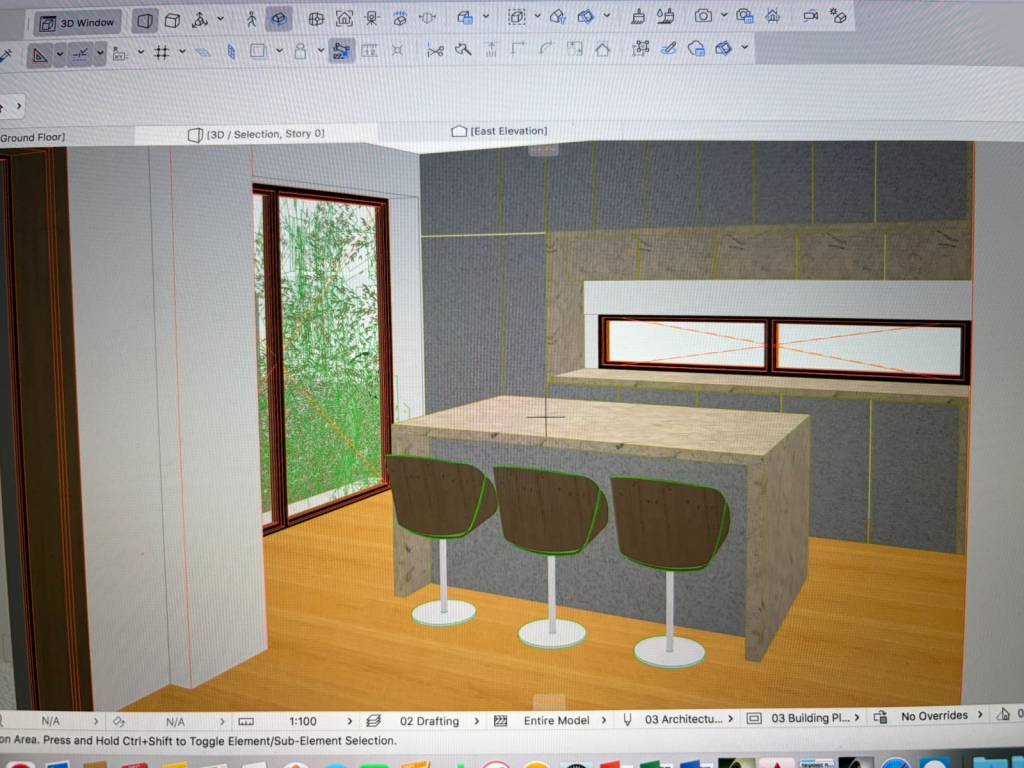Click the camera photo render icon

[703, 16]
